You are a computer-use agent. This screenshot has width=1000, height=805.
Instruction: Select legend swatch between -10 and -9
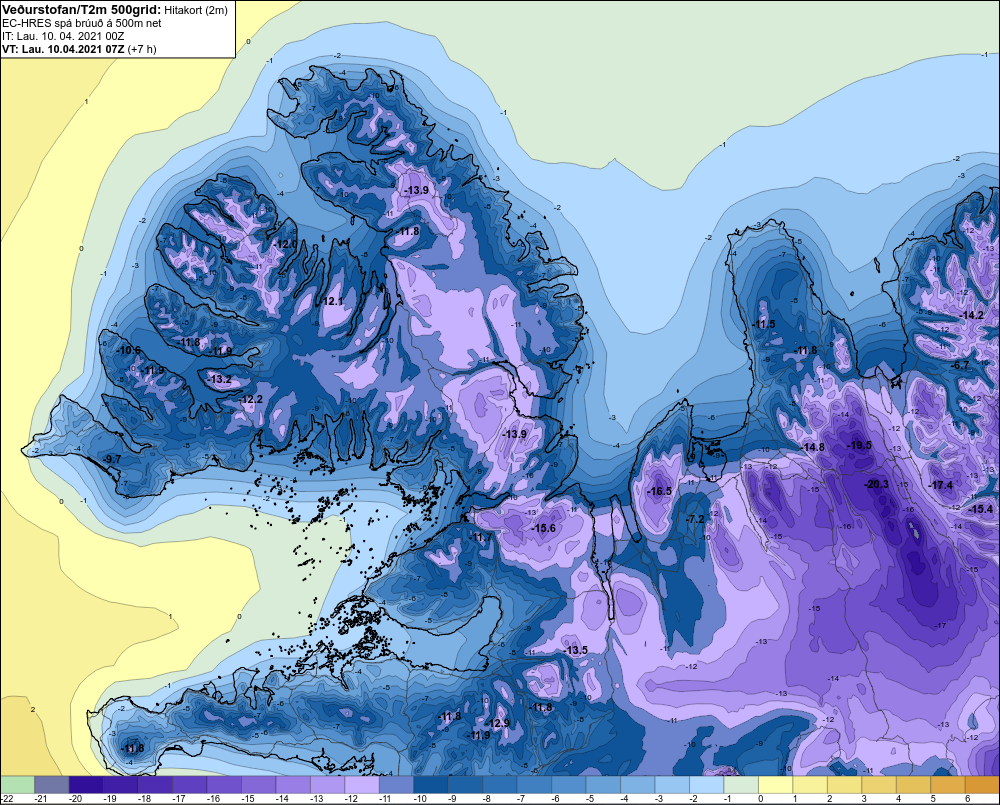point(430,785)
